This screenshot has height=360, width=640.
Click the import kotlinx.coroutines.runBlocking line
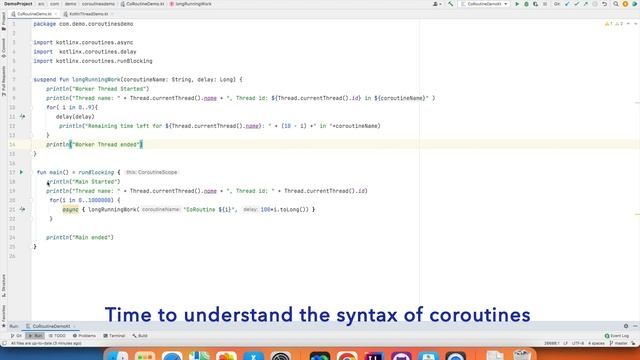(x=93, y=61)
